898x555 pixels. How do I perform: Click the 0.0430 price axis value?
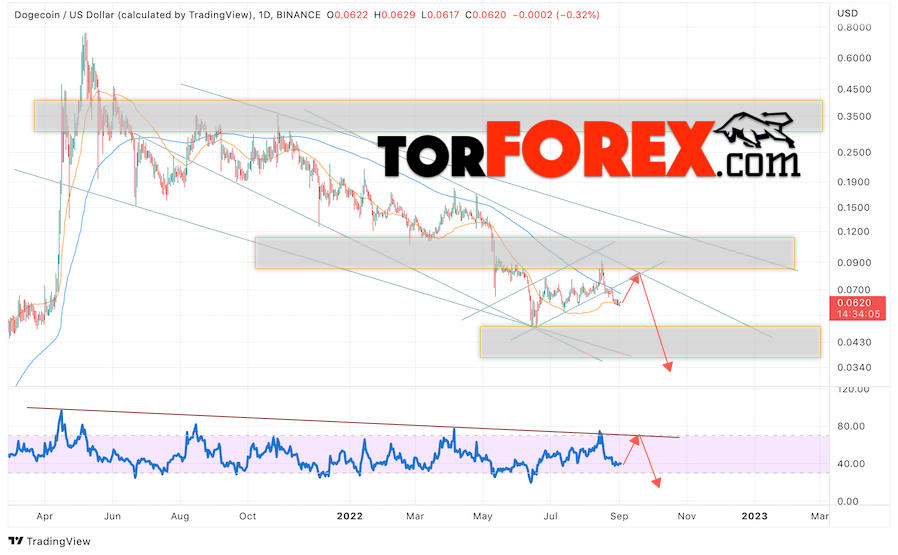854,343
